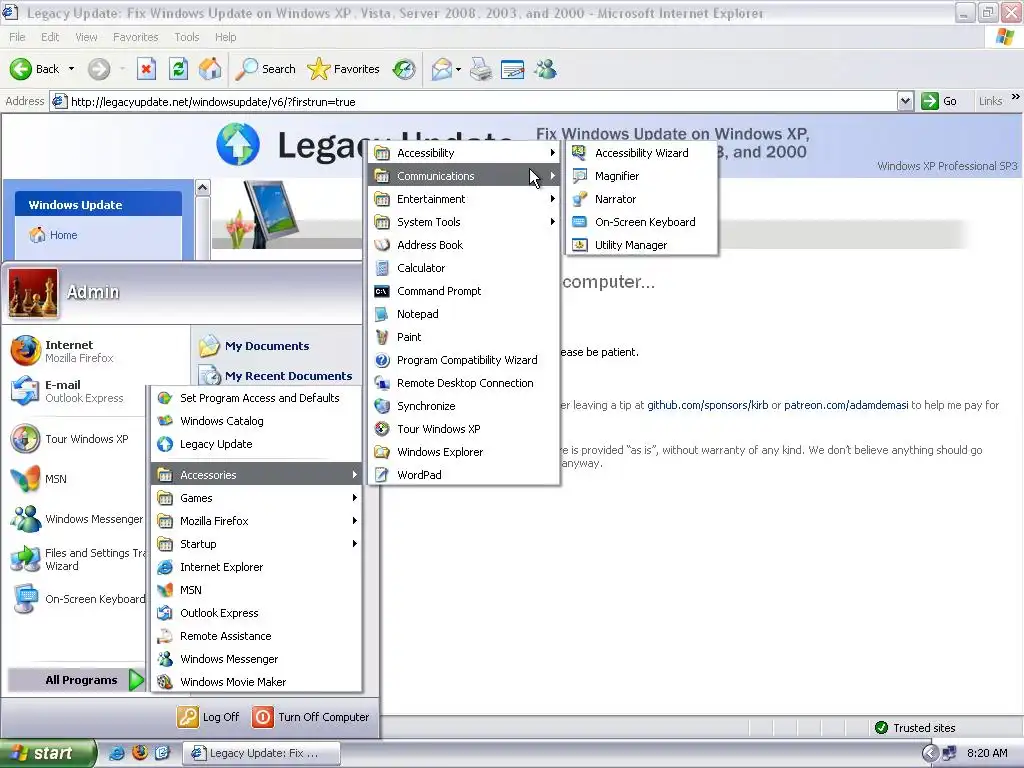
Task: Click the Go button beside address bar
Action: [x=940, y=101]
